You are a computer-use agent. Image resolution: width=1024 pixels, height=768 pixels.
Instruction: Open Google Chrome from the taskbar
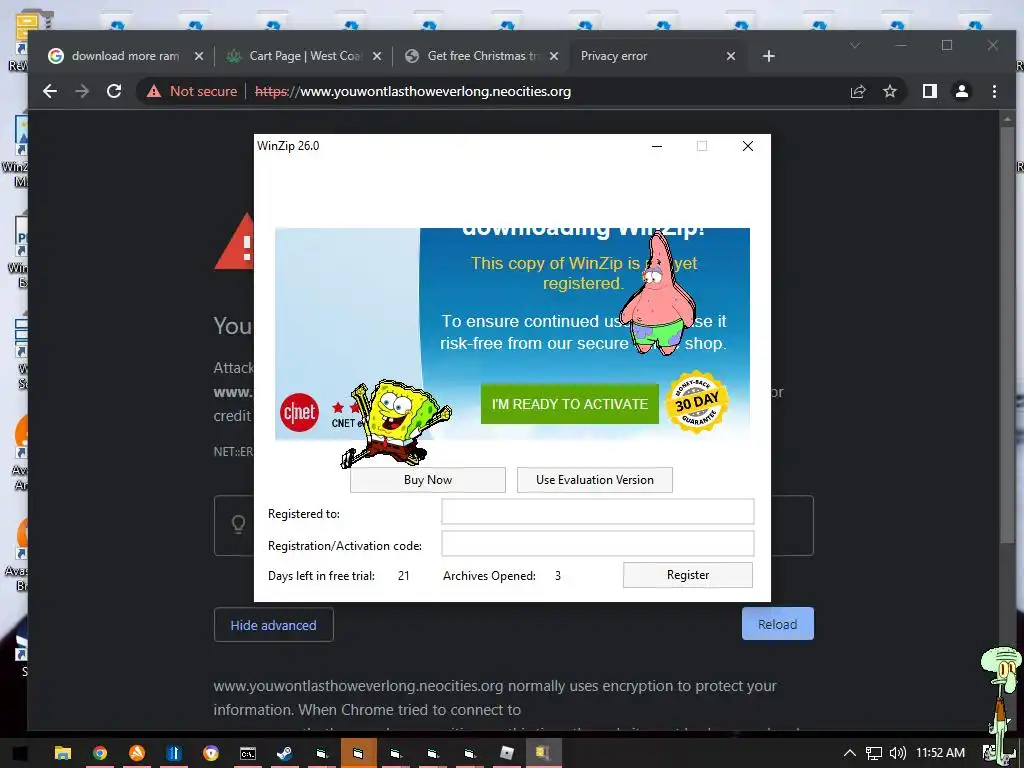100,753
